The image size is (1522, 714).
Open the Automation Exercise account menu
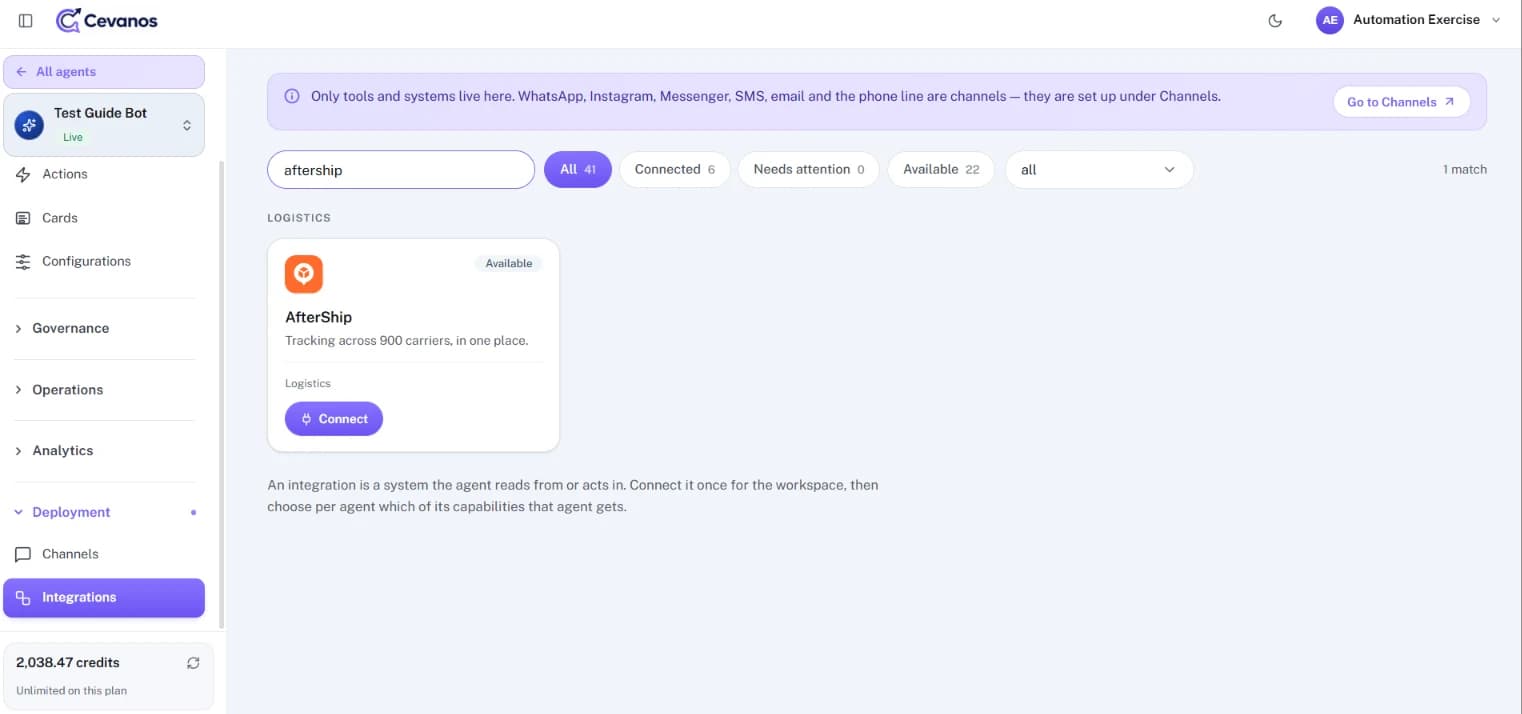(1409, 21)
